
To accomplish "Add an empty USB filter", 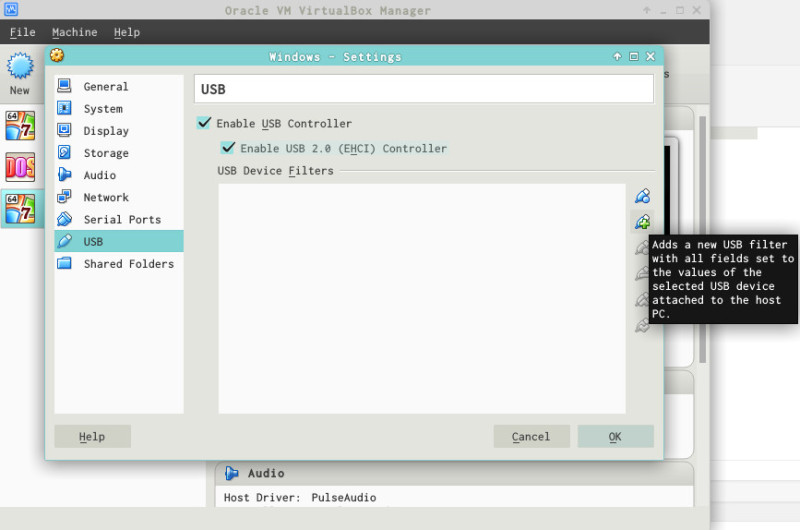I will coord(642,196).
